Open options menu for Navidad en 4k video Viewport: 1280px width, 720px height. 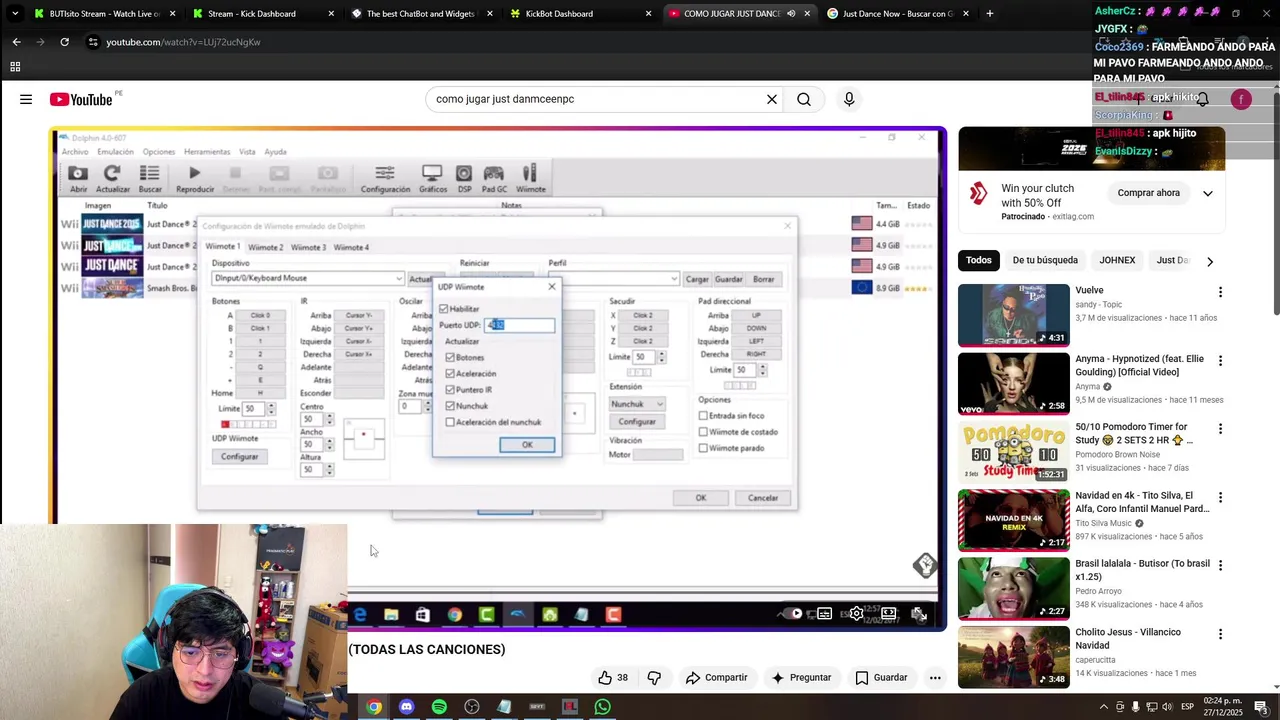point(1220,497)
